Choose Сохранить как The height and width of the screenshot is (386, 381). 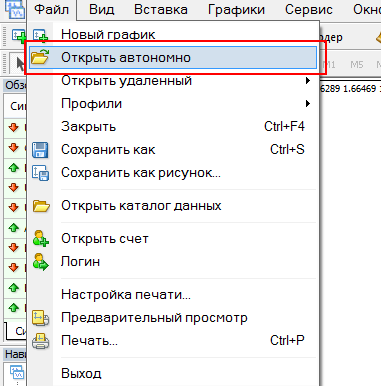click(x=173, y=150)
